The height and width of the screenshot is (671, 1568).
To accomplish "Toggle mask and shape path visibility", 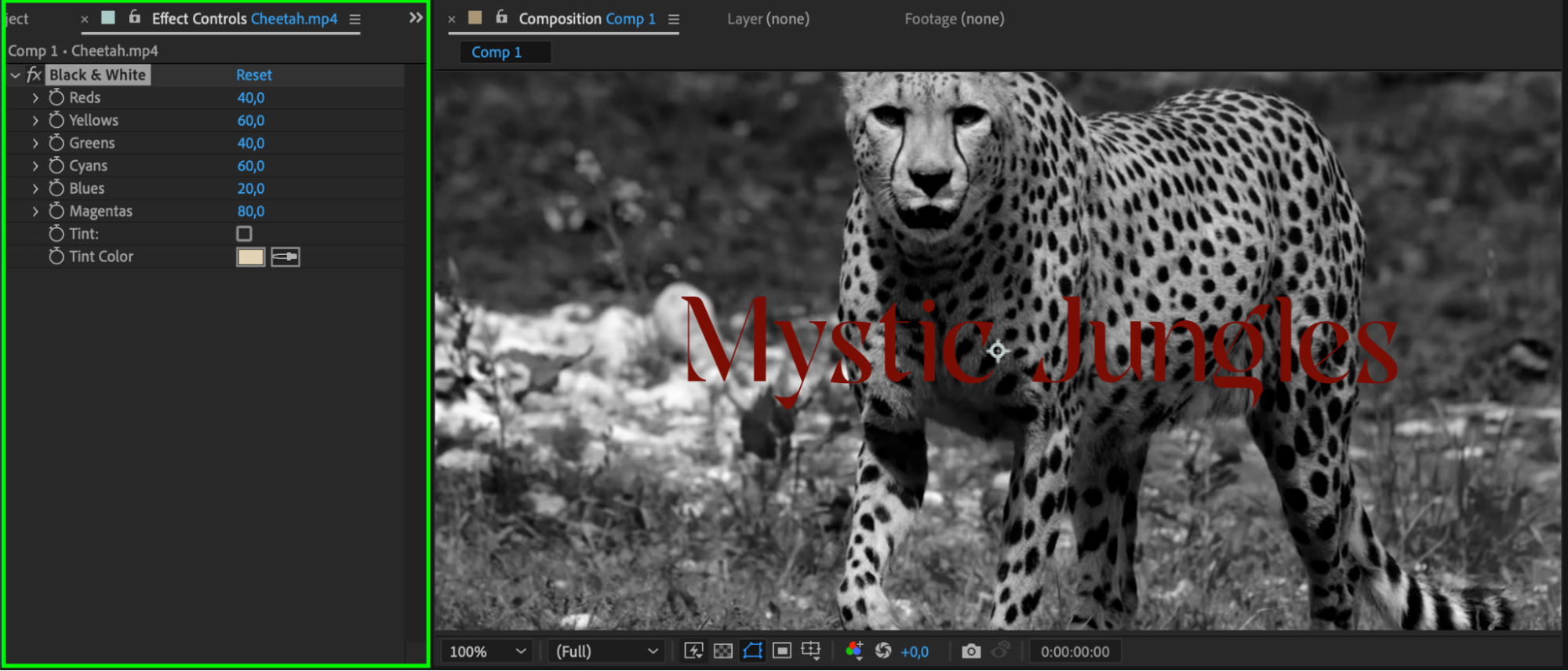I will point(752,651).
